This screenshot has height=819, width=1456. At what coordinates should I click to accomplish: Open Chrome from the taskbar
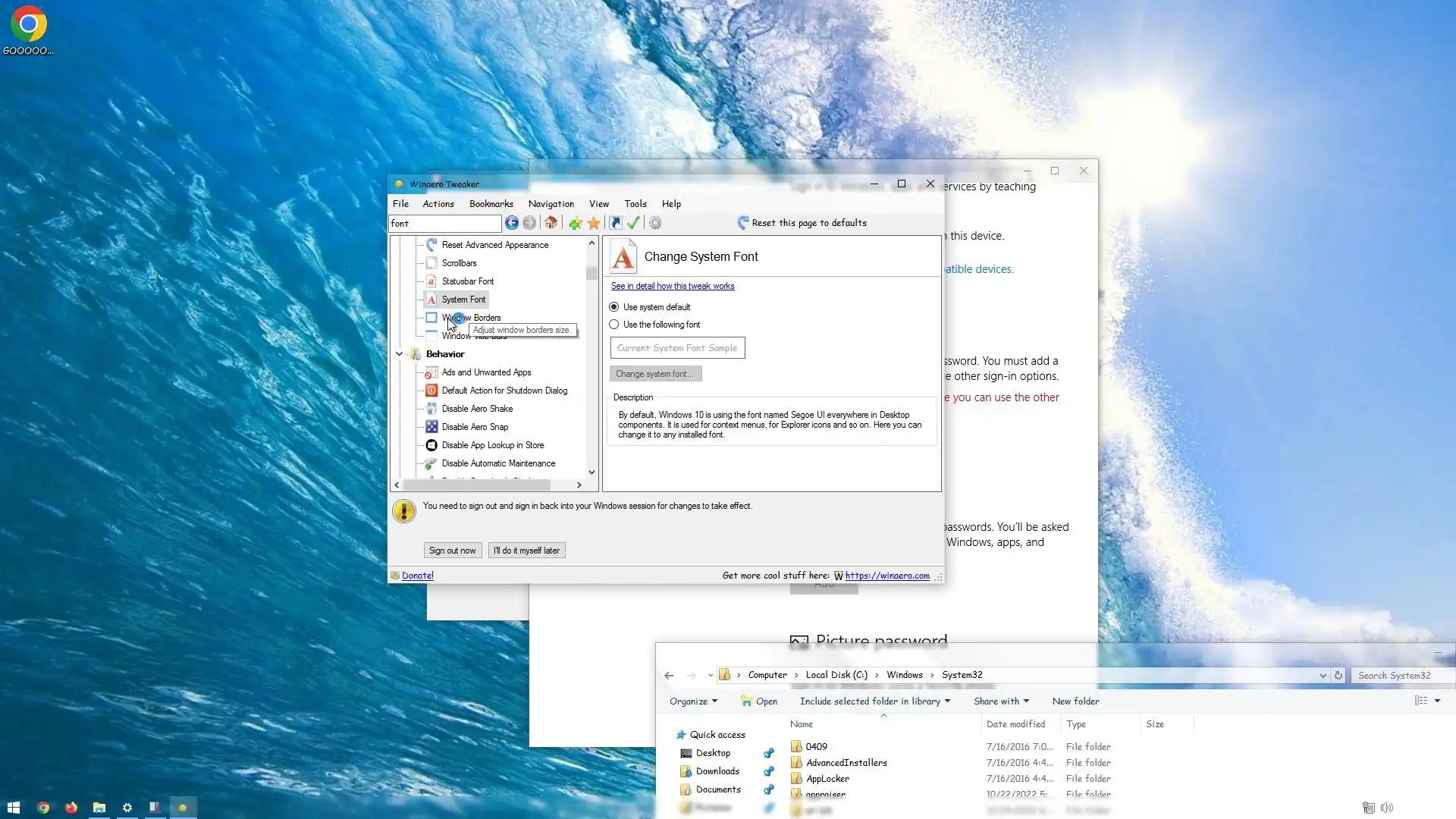point(43,808)
